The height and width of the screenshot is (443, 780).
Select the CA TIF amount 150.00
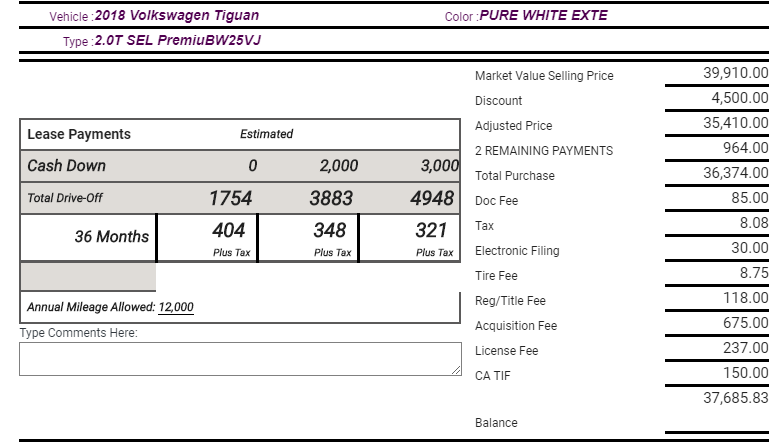[x=717, y=374]
